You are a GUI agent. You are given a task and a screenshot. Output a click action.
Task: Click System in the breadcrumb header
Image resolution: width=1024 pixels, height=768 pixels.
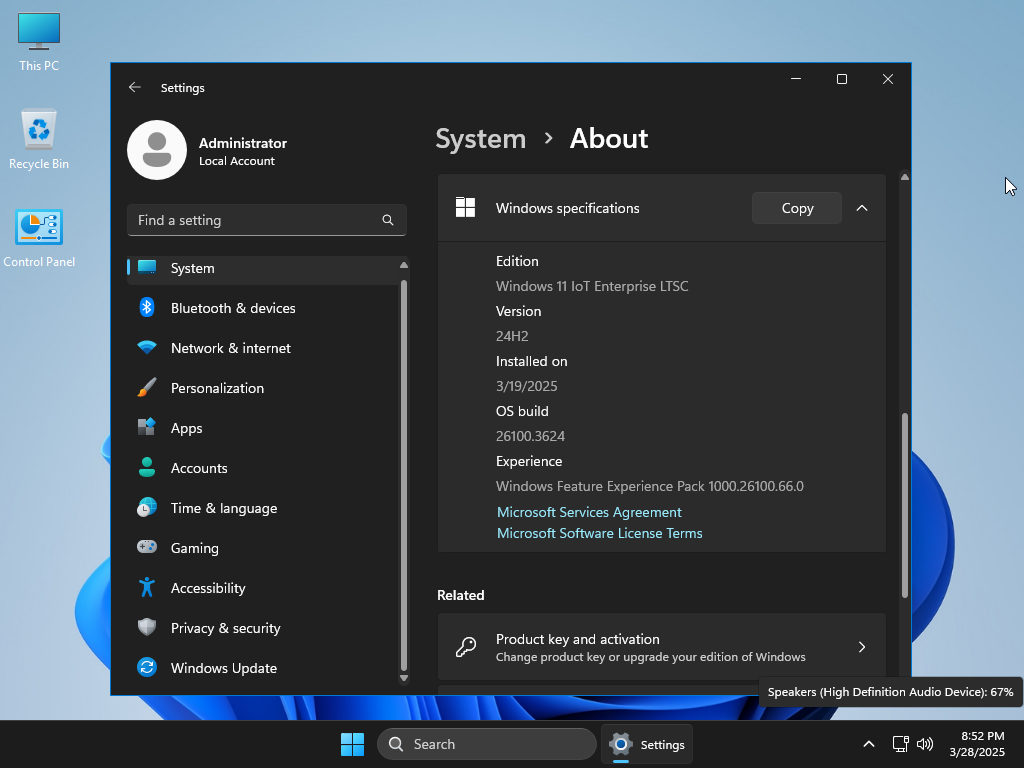pyautogui.click(x=481, y=138)
